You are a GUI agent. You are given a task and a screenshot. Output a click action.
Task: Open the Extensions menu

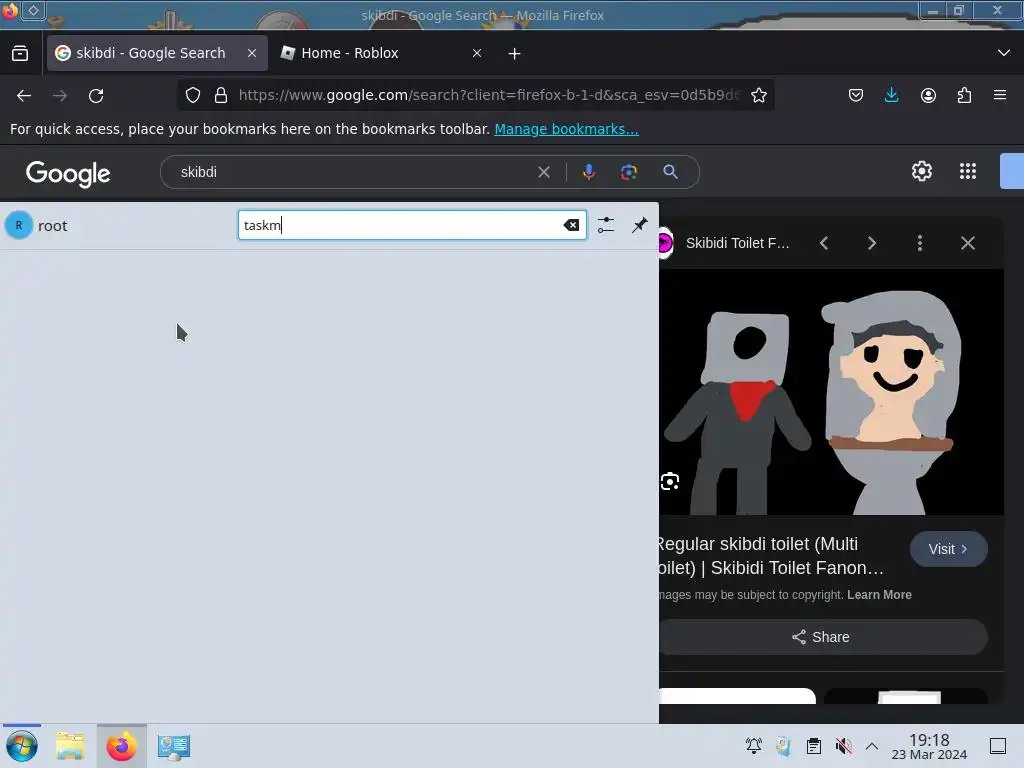click(964, 95)
